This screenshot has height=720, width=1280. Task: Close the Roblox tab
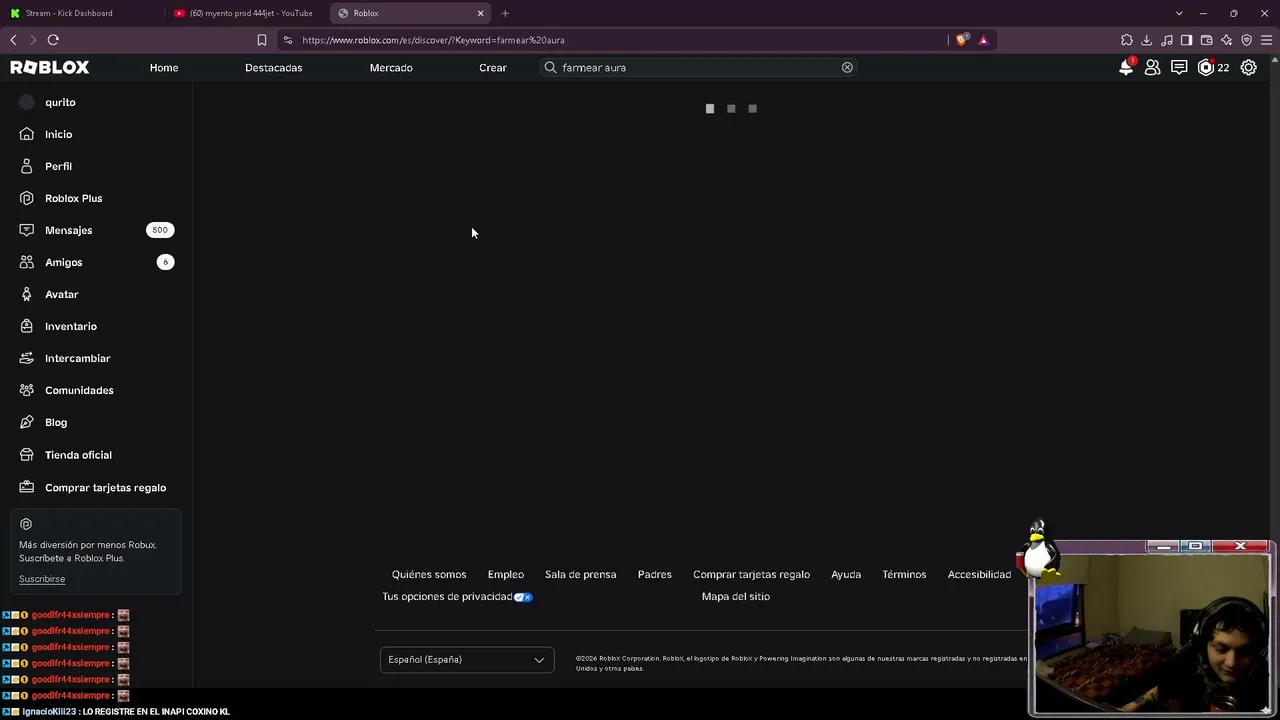[x=480, y=13]
